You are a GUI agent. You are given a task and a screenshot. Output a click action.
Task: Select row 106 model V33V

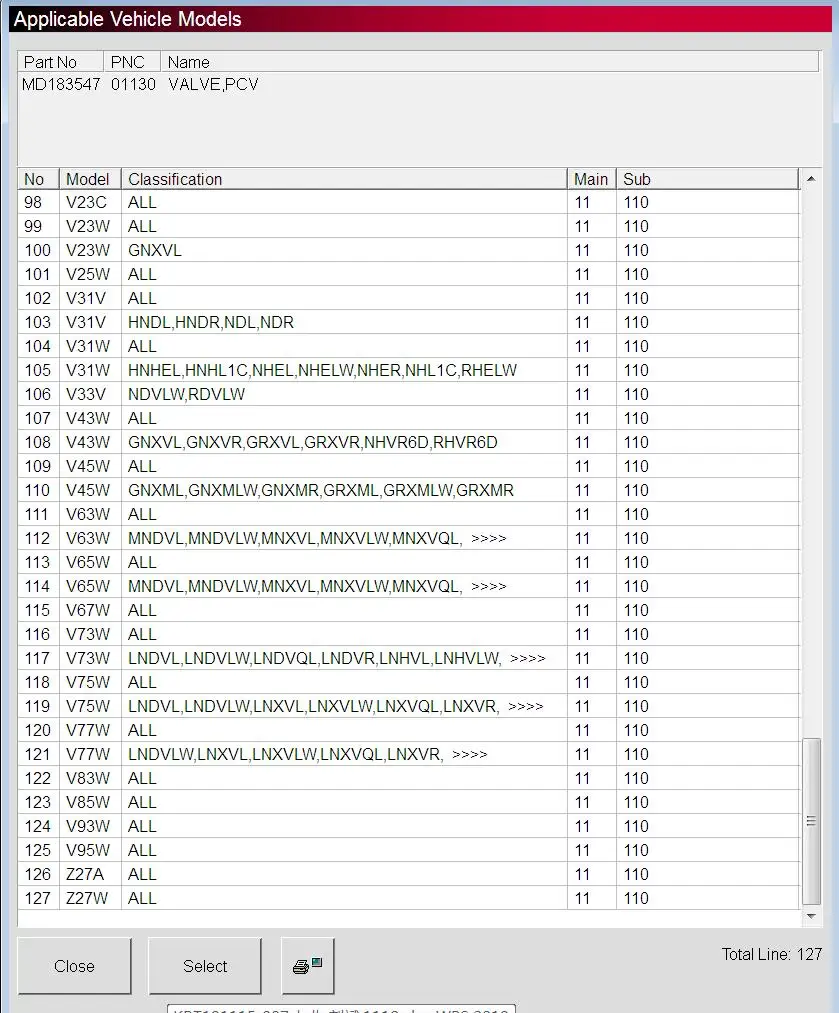pyautogui.click(x=408, y=394)
